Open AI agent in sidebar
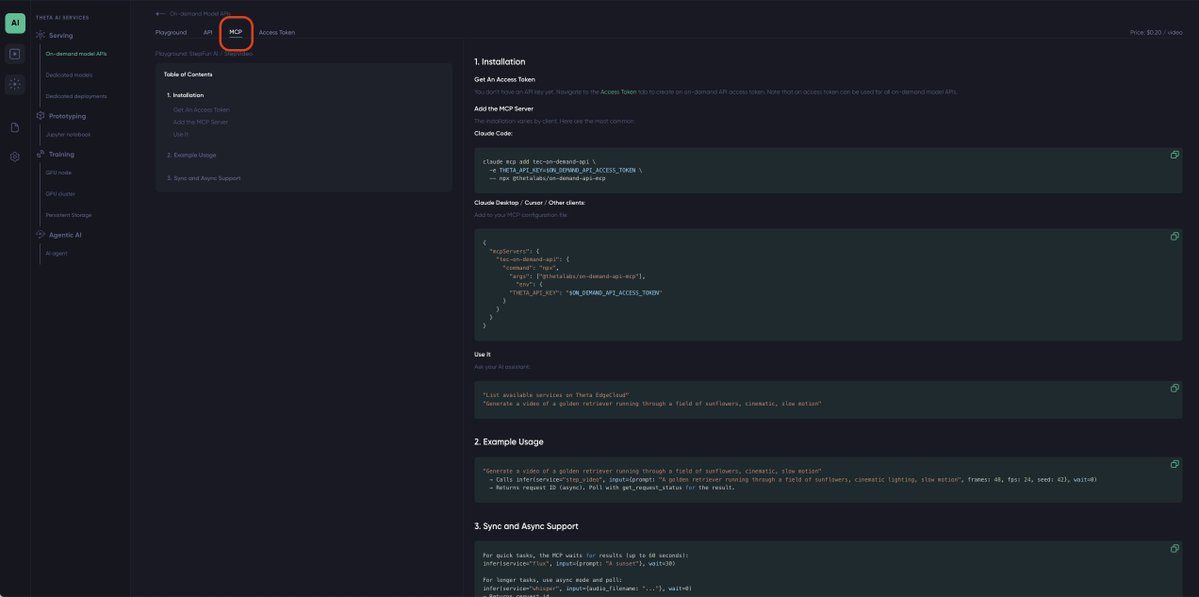 pyautogui.click(x=57, y=253)
